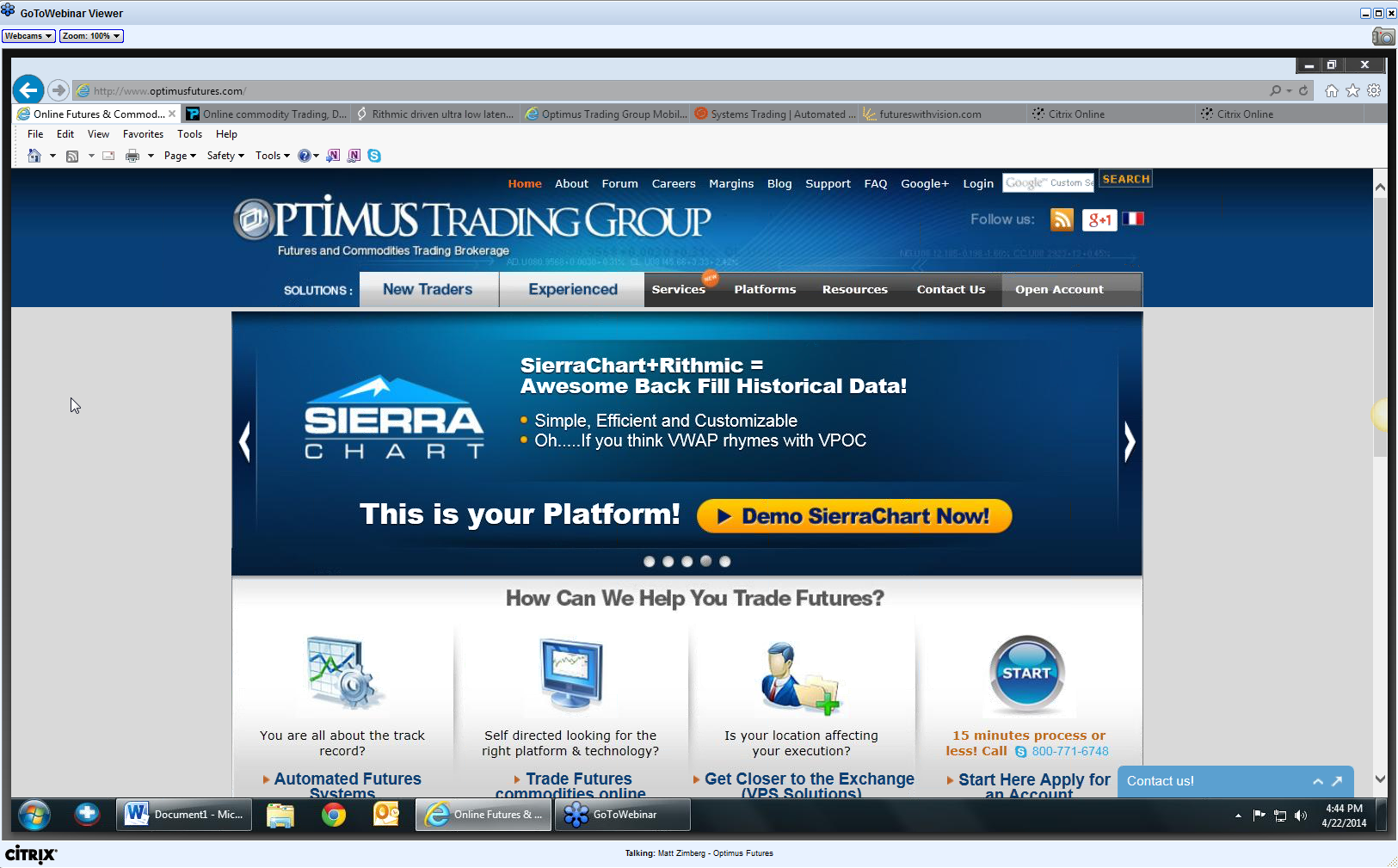The width and height of the screenshot is (1398, 868).
Task: Click the Windows Start orb
Action: [x=34, y=815]
